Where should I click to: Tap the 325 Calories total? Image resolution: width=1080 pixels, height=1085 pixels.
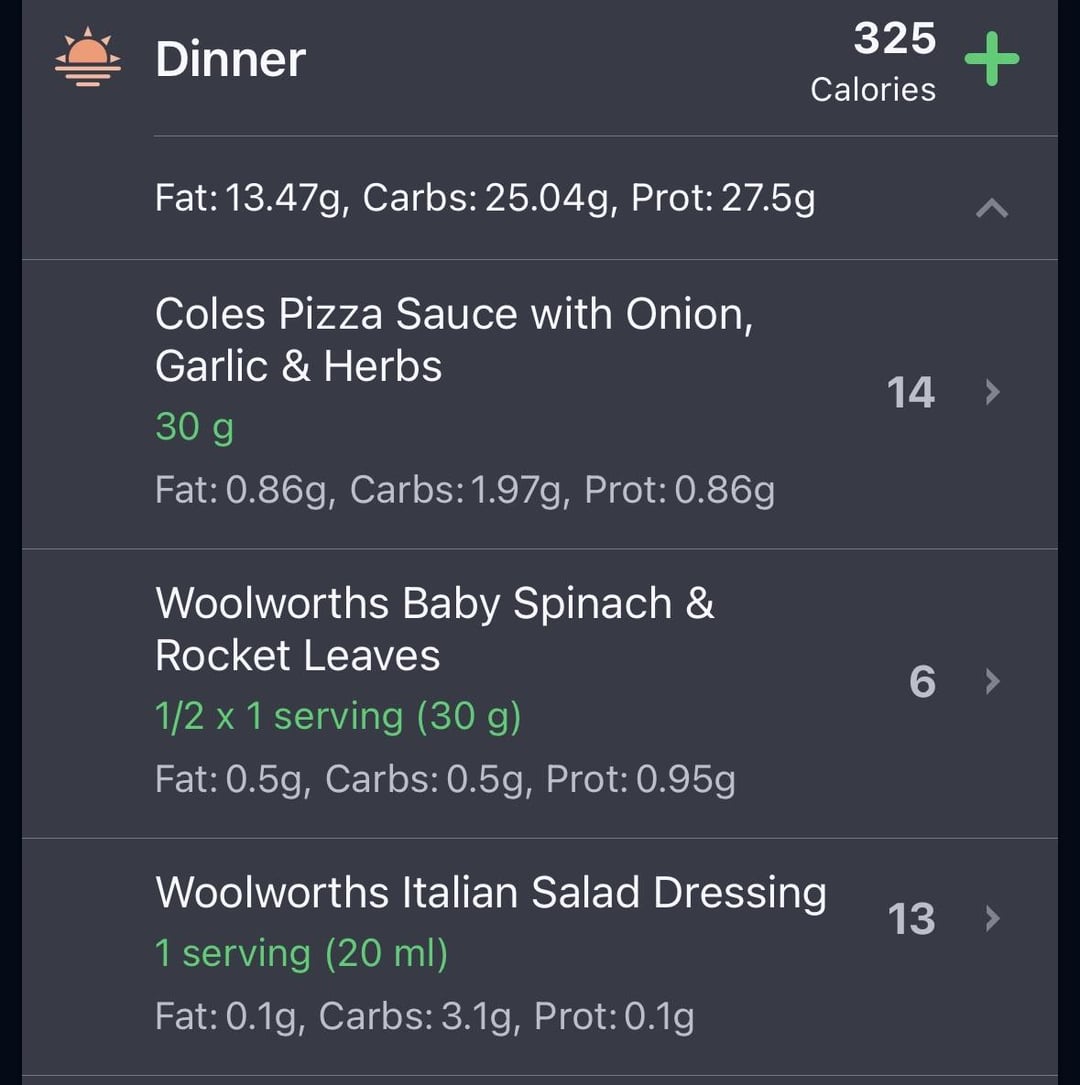[x=873, y=62]
